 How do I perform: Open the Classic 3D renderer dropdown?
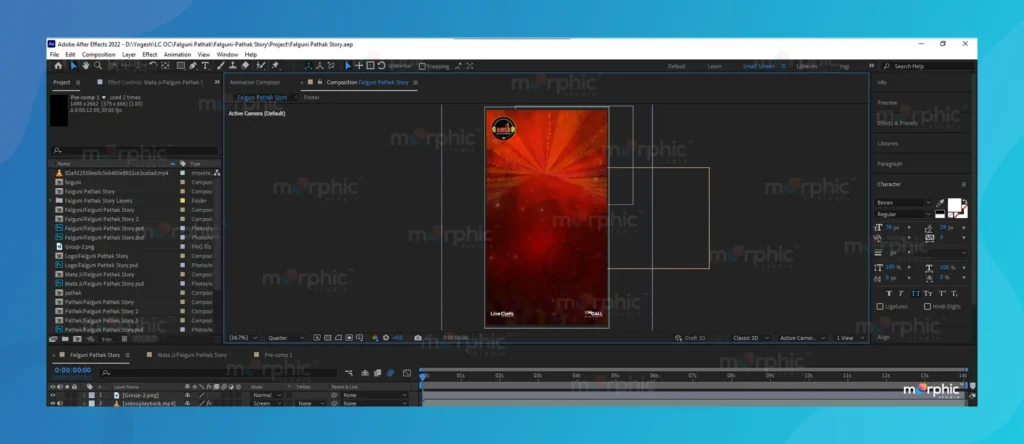pos(750,338)
